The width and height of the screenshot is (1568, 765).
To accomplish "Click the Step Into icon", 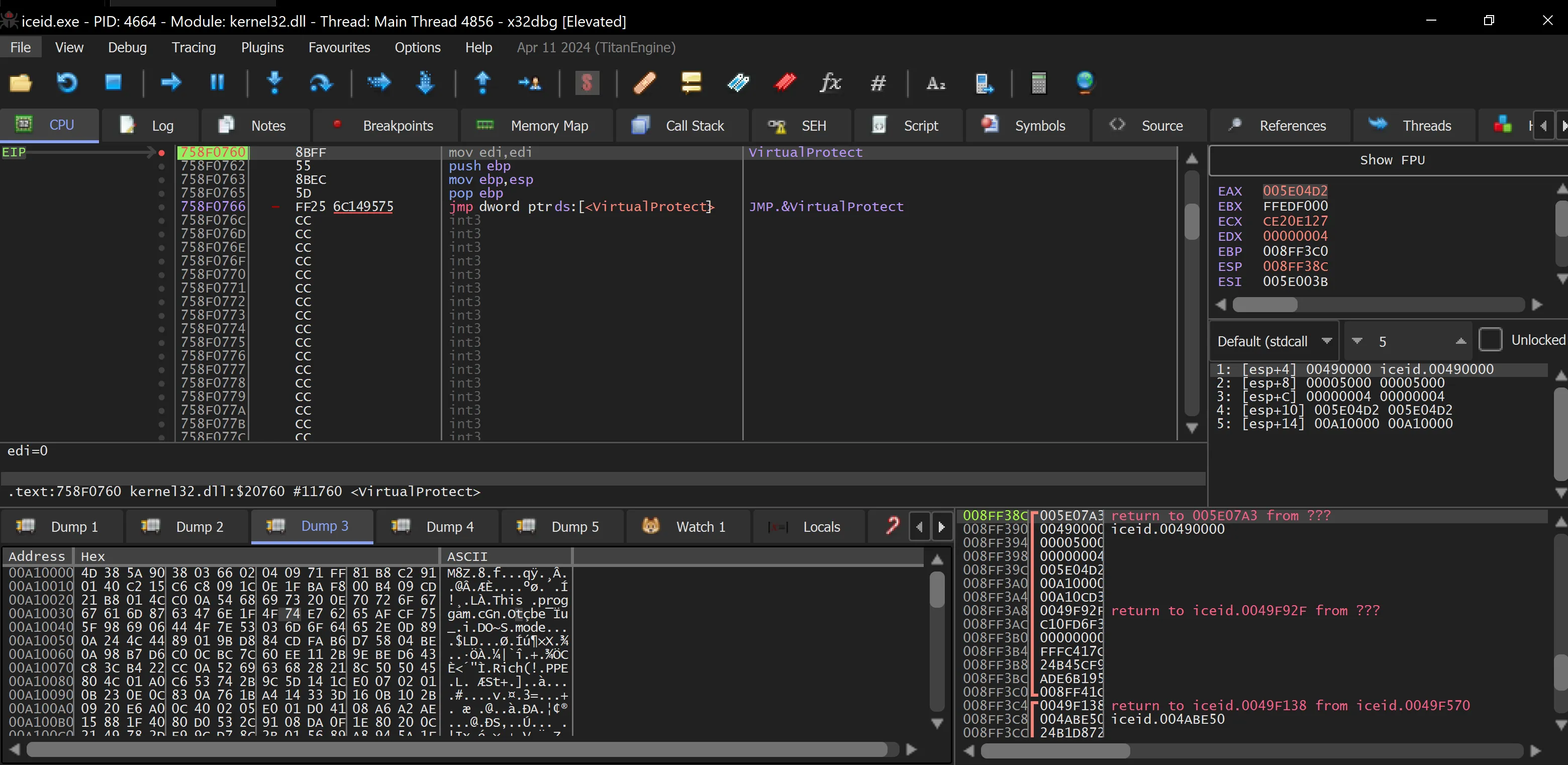I will pyautogui.click(x=275, y=82).
